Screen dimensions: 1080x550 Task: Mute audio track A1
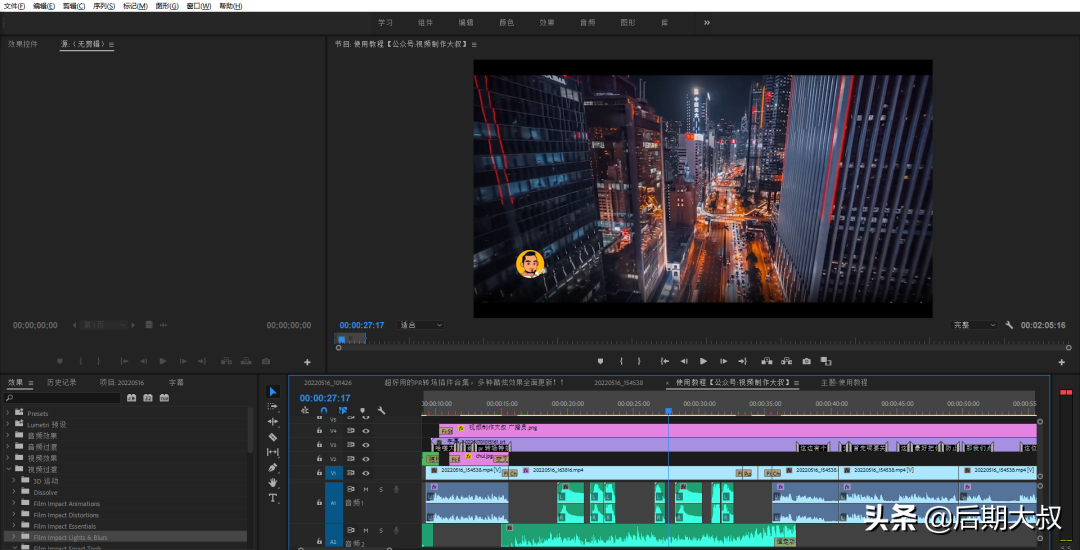(366, 489)
